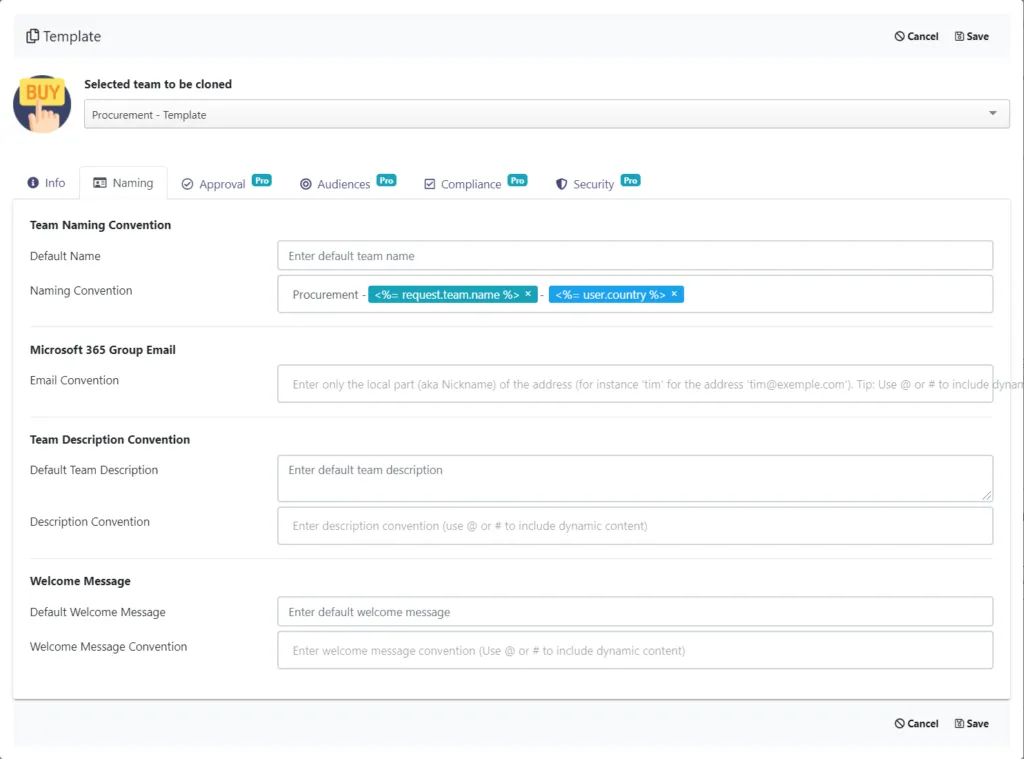Click Save in the top header

coord(971,37)
